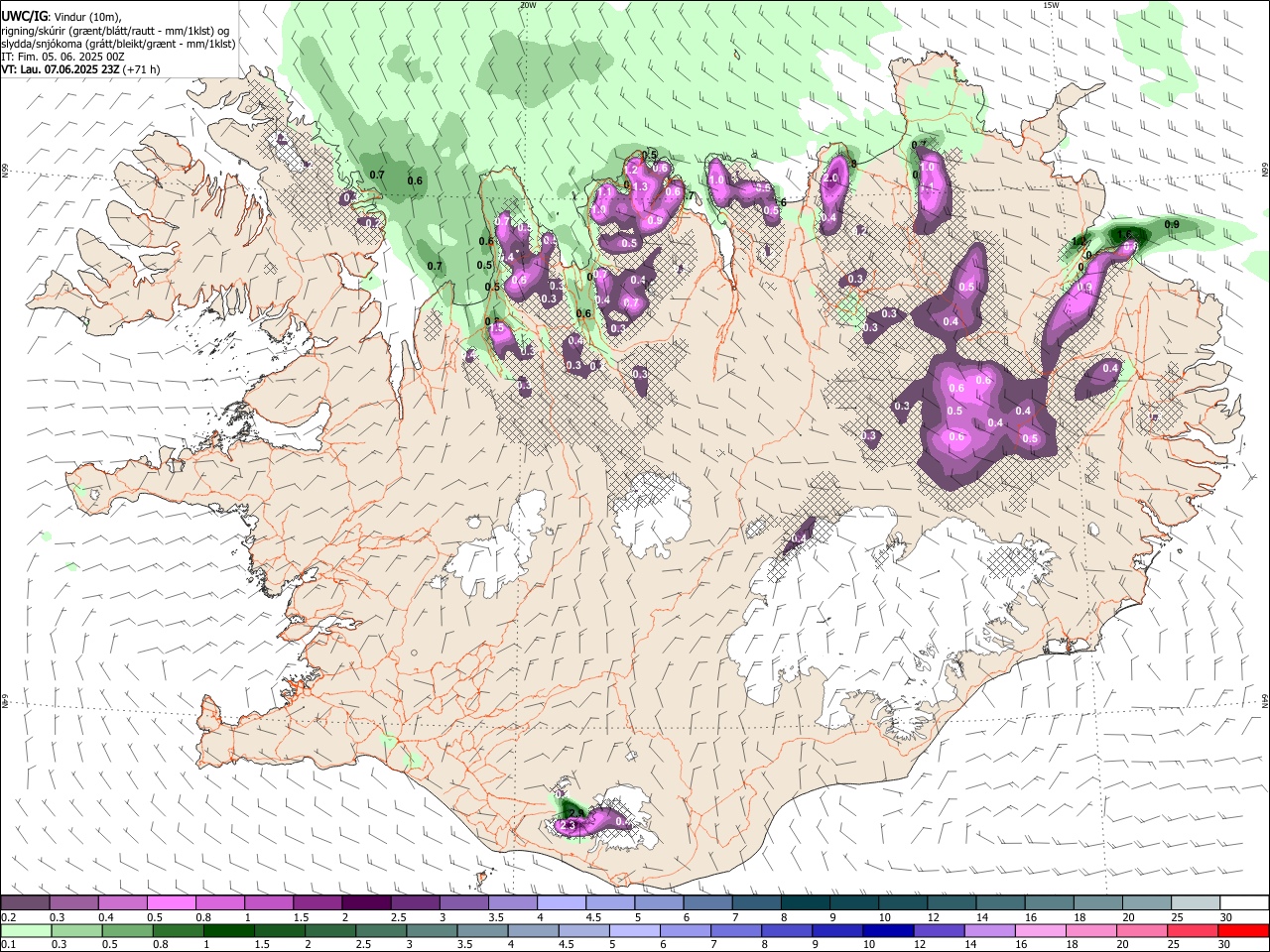Click the darkest green 1–1.5 swatch on the bottom scale

click(228, 931)
